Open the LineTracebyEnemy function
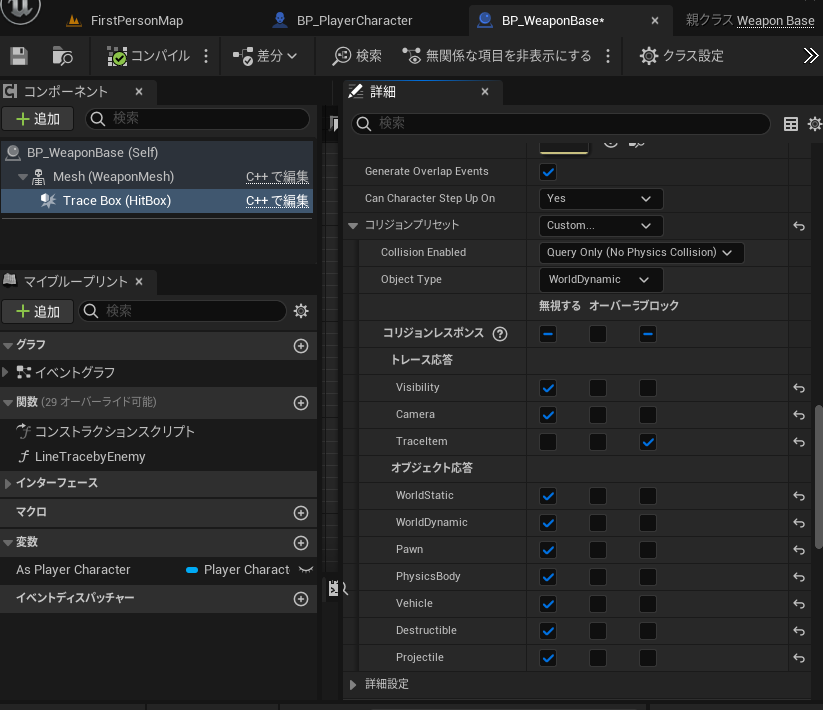The width and height of the screenshot is (823, 710). [90, 457]
